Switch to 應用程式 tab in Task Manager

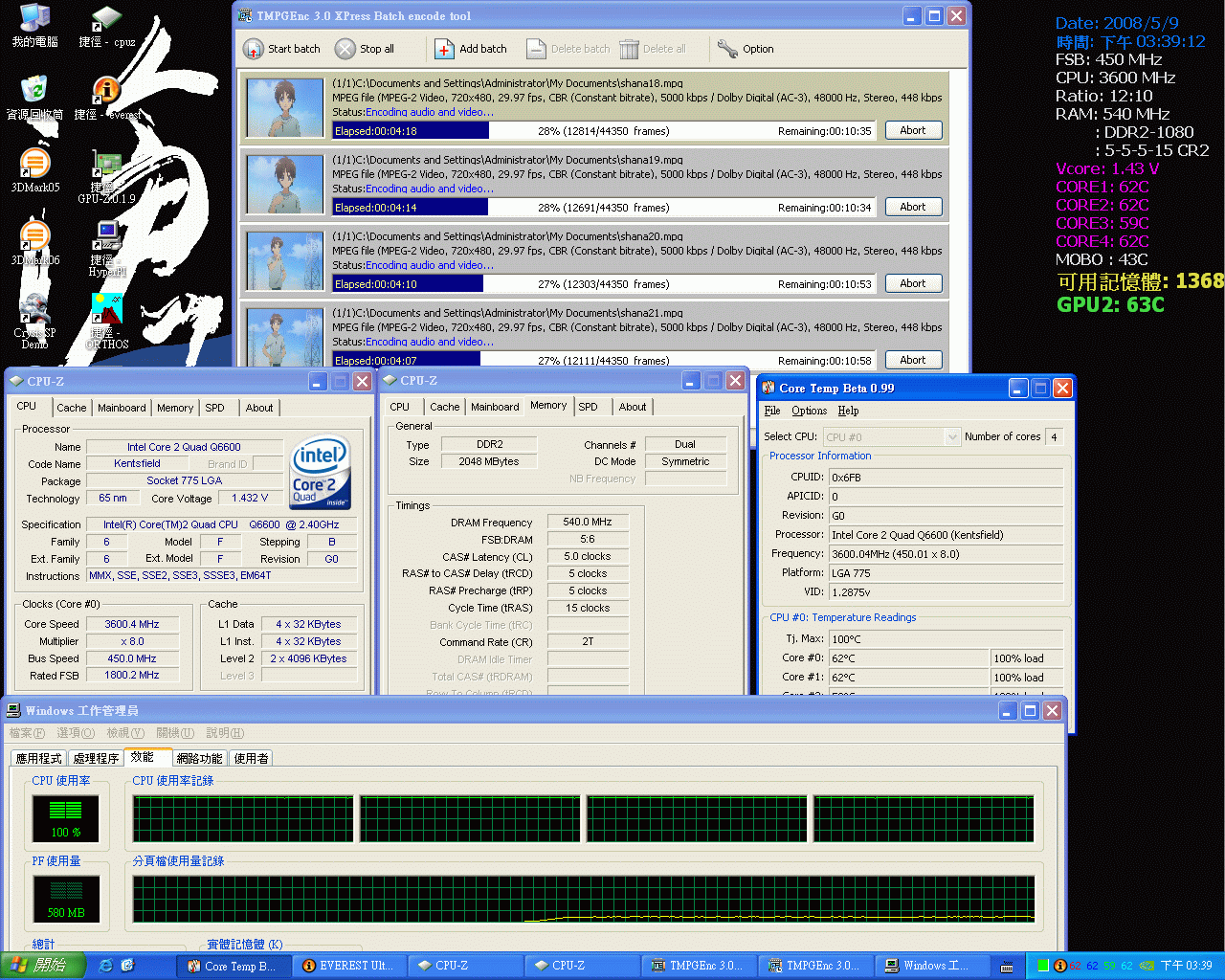click(39, 758)
